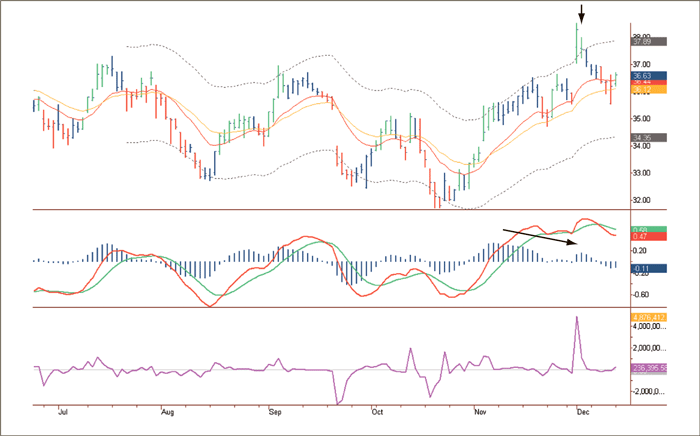Click the blue 36.63 last price tag

click(643, 74)
